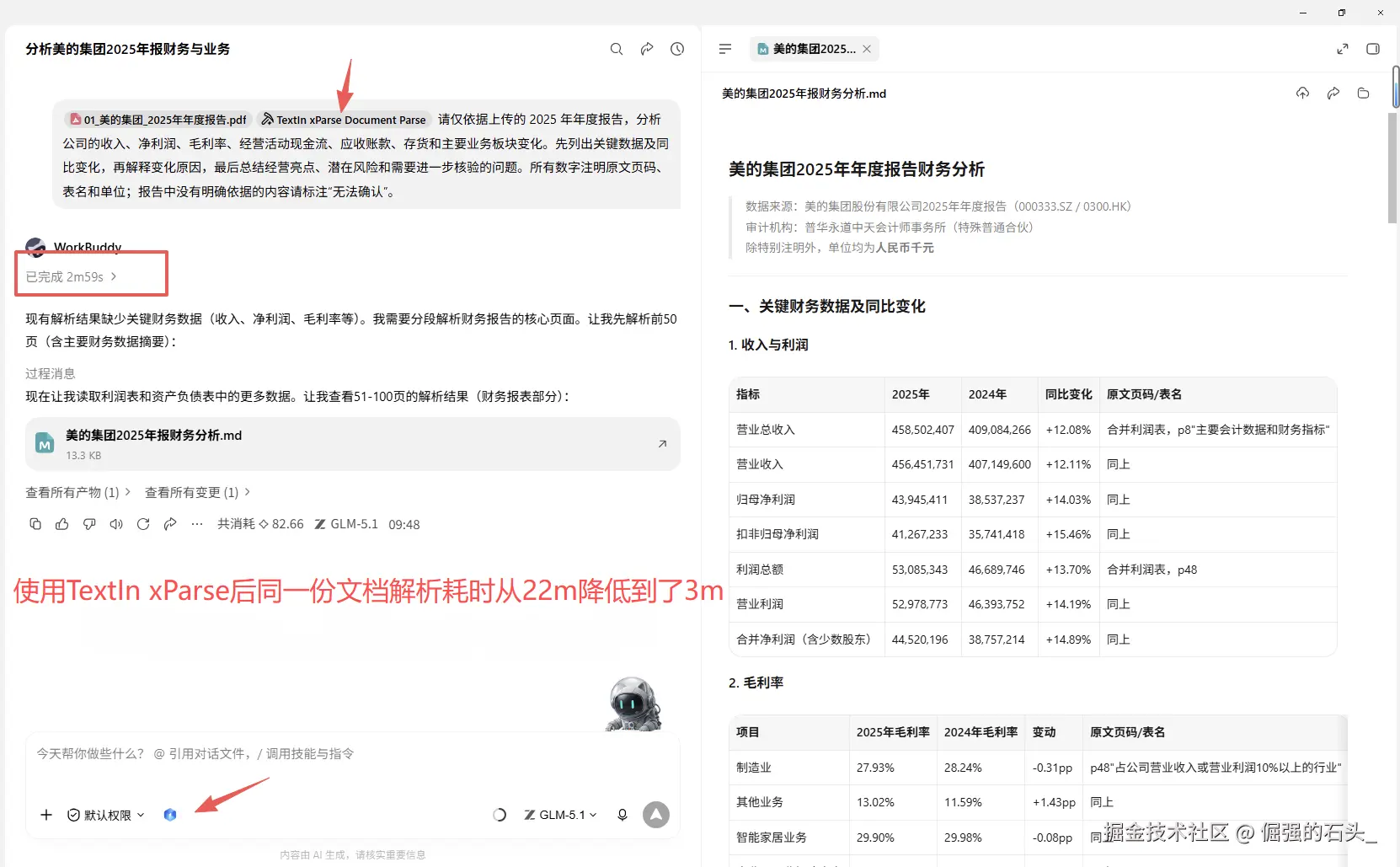Click the 2. 毛利率 subheading
This screenshot has width=1400, height=867.
point(756,682)
